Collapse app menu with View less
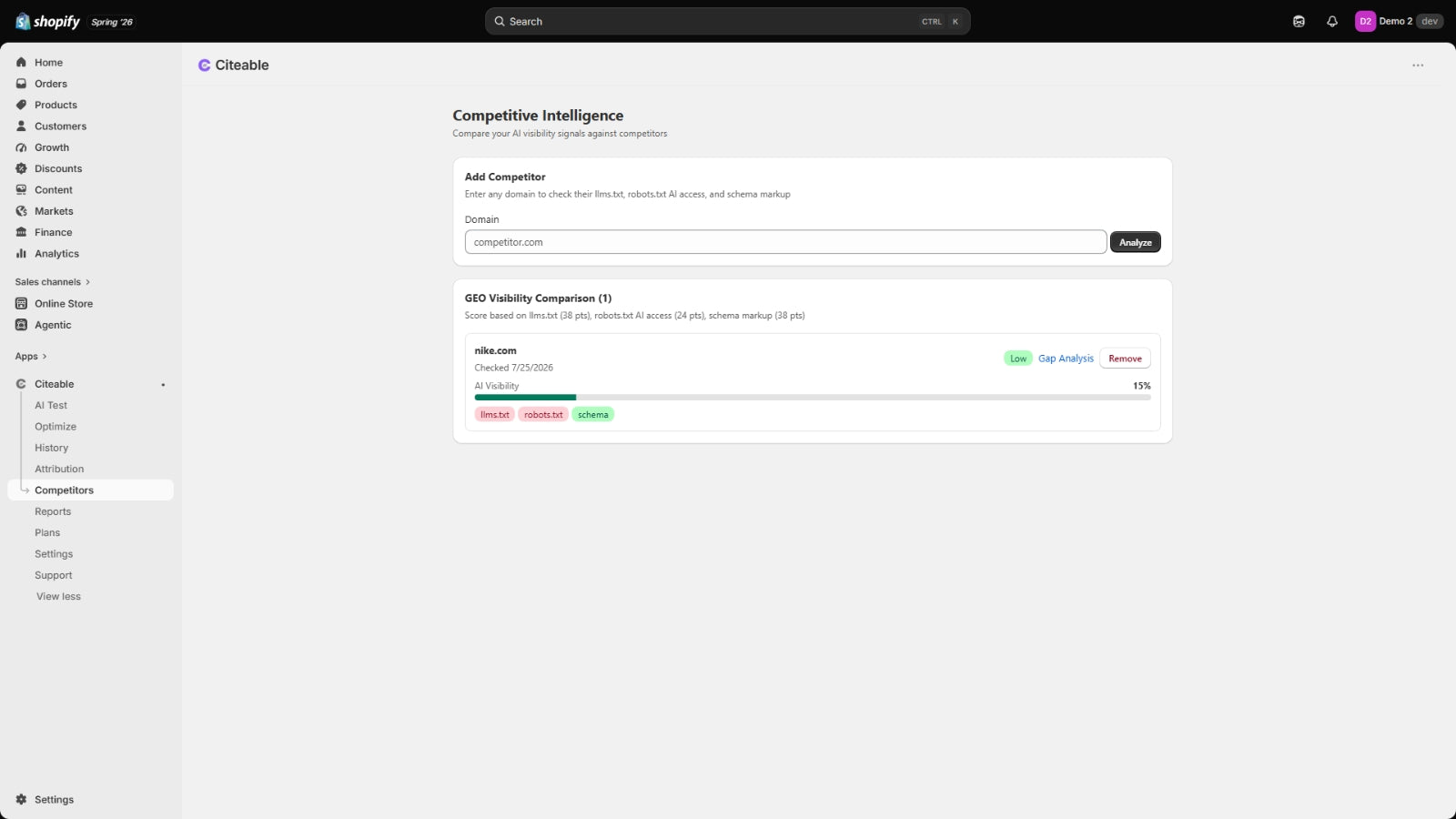The height and width of the screenshot is (819, 1456). 58,597
